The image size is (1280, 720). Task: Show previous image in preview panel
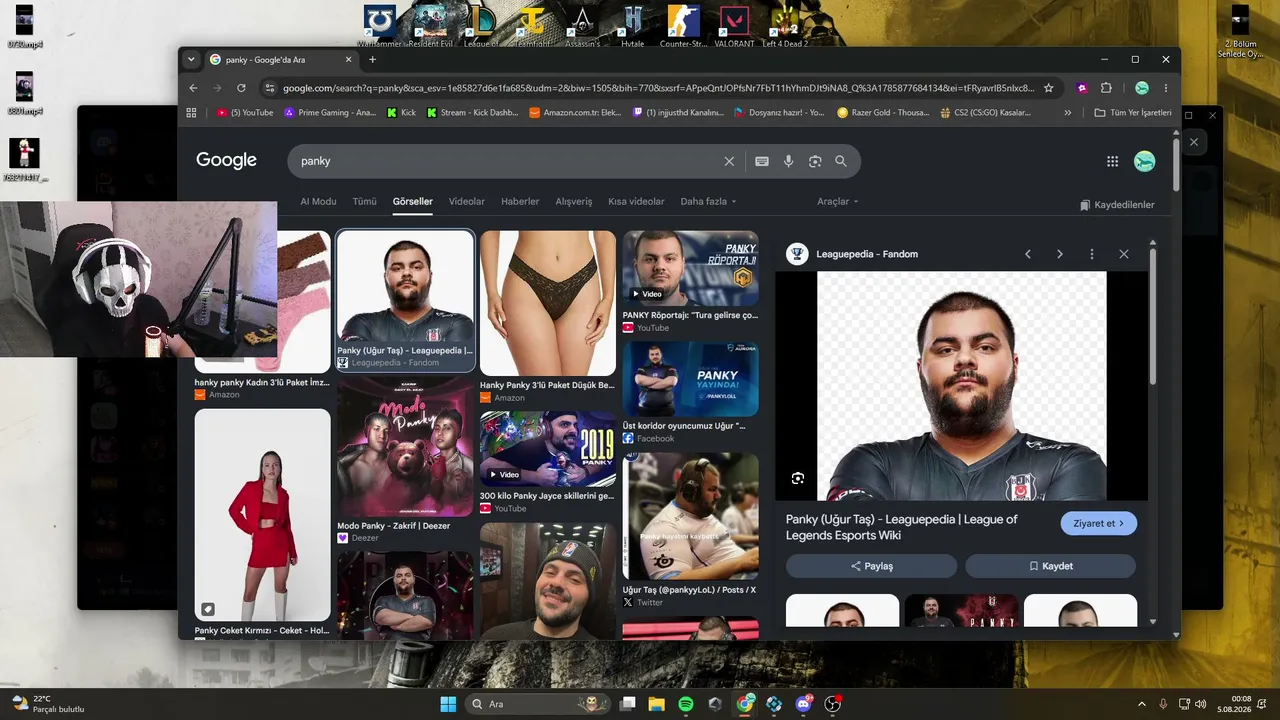1028,254
